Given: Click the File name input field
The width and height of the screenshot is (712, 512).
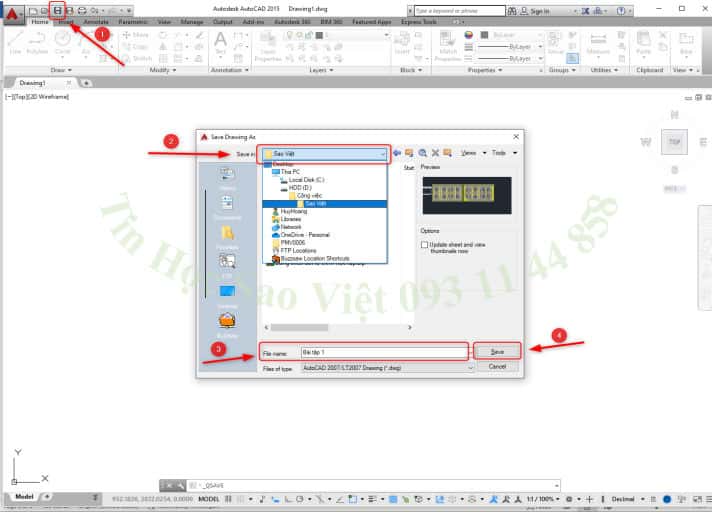Looking at the screenshot, I should point(384,352).
